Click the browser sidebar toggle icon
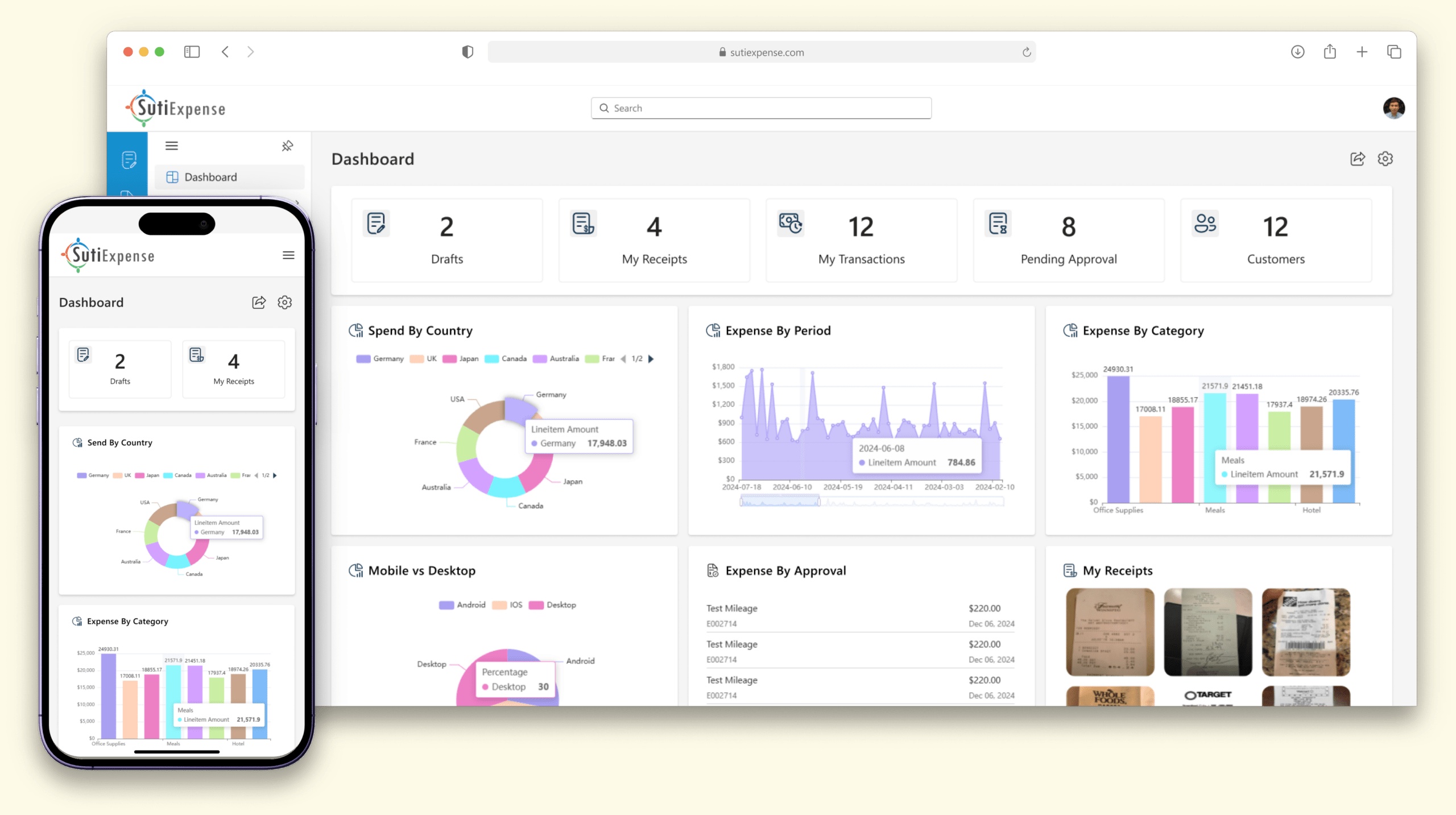 pyautogui.click(x=192, y=52)
